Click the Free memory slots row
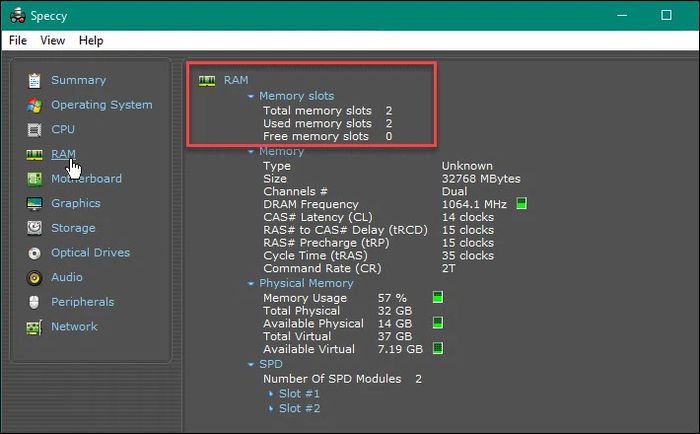The image size is (700, 434). click(x=328, y=137)
